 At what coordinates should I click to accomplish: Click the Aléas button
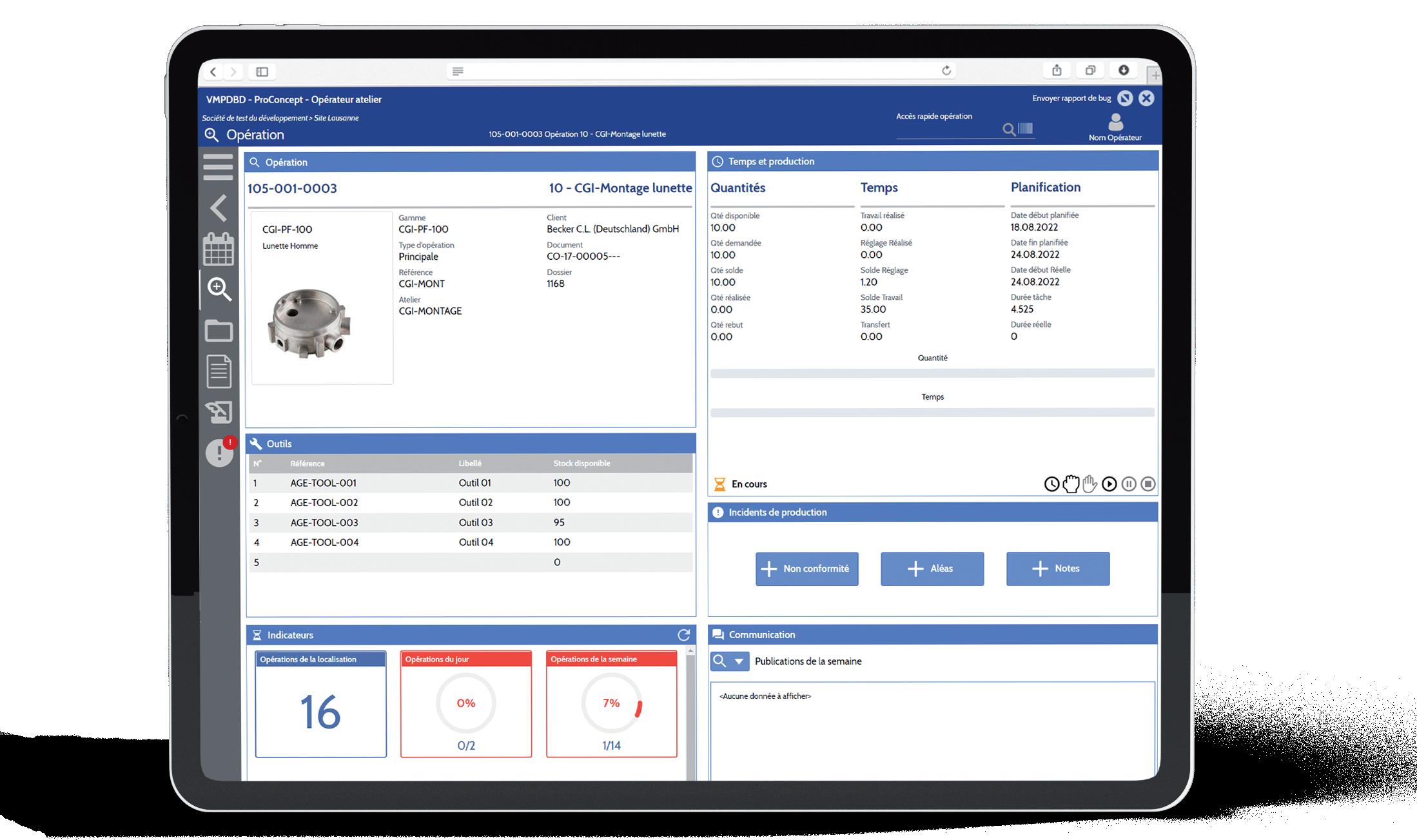[932, 569]
